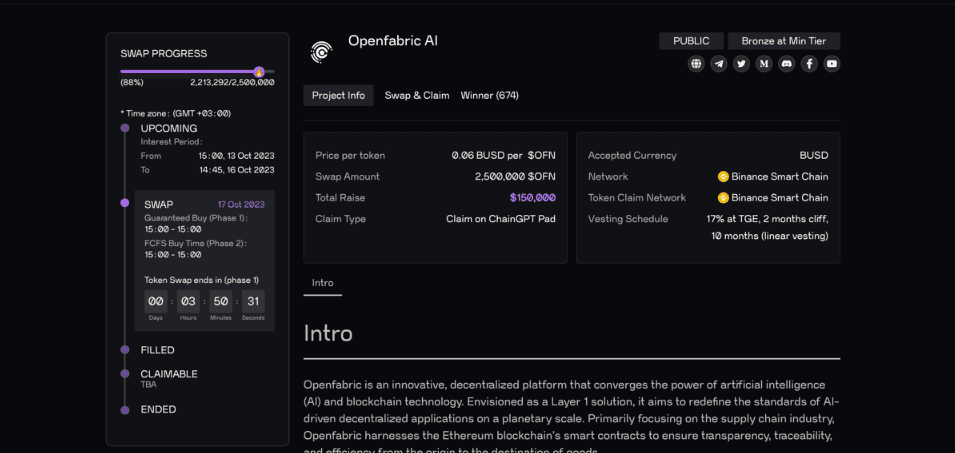Open the YouTube social icon

click(x=831, y=63)
